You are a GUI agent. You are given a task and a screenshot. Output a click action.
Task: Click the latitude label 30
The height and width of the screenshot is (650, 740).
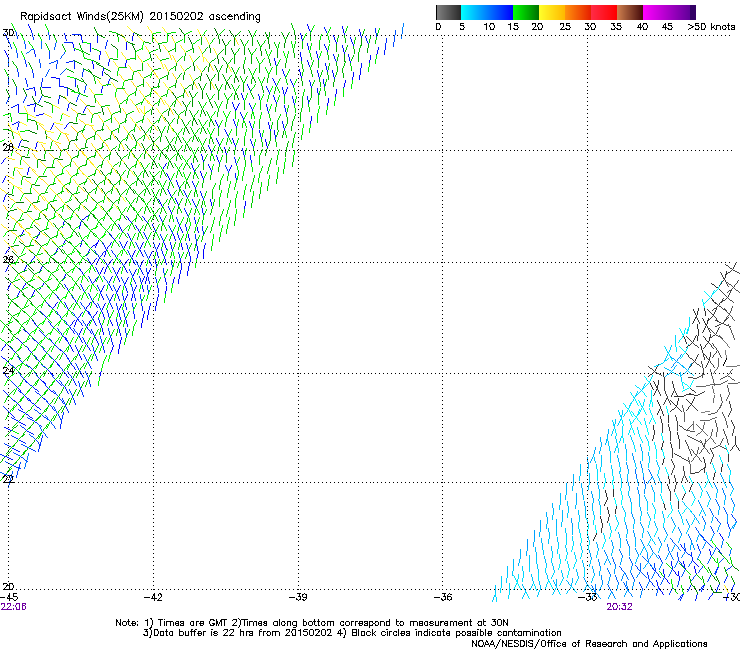coord(8,33)
